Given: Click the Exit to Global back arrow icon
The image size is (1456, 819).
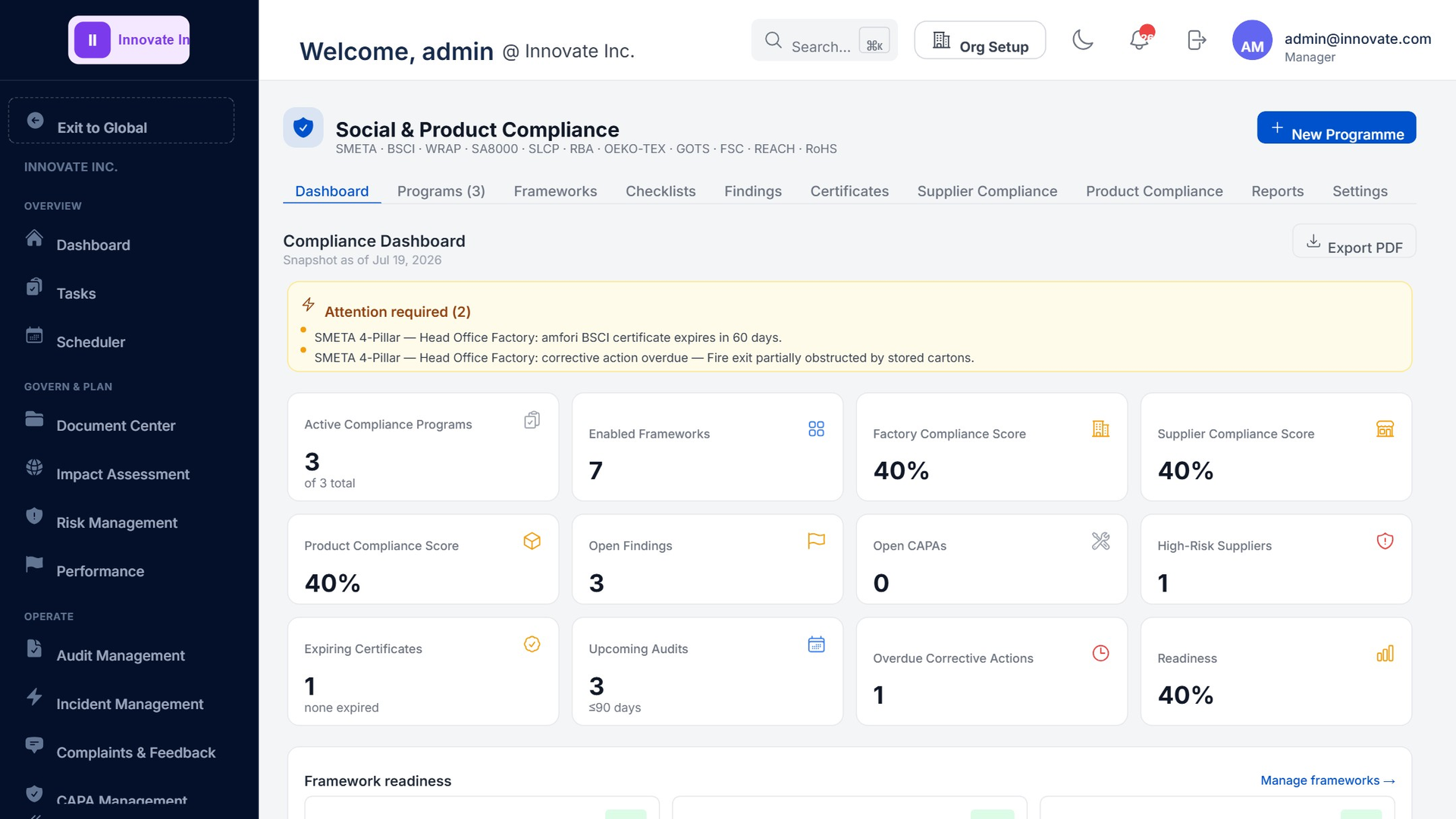Looking at the screenshot, I should click(35, 120).
